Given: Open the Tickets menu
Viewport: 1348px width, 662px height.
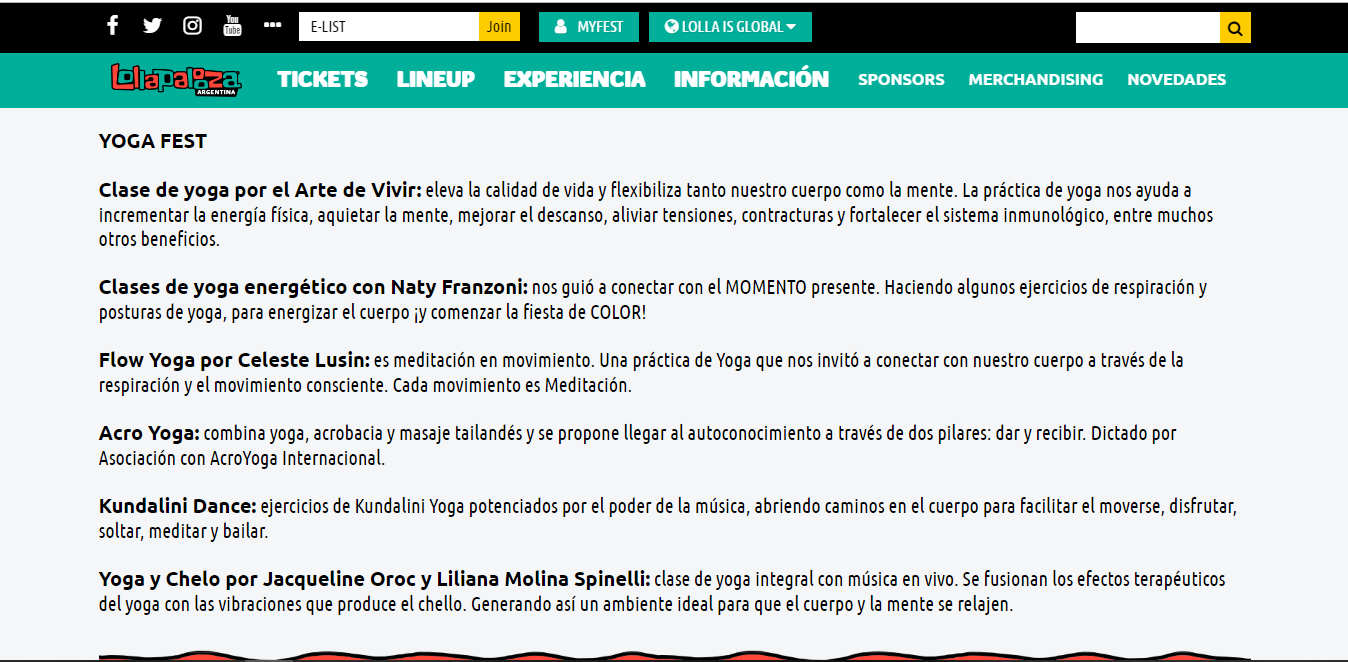Looking at the screenshot, I should click(x=322, y=79).
